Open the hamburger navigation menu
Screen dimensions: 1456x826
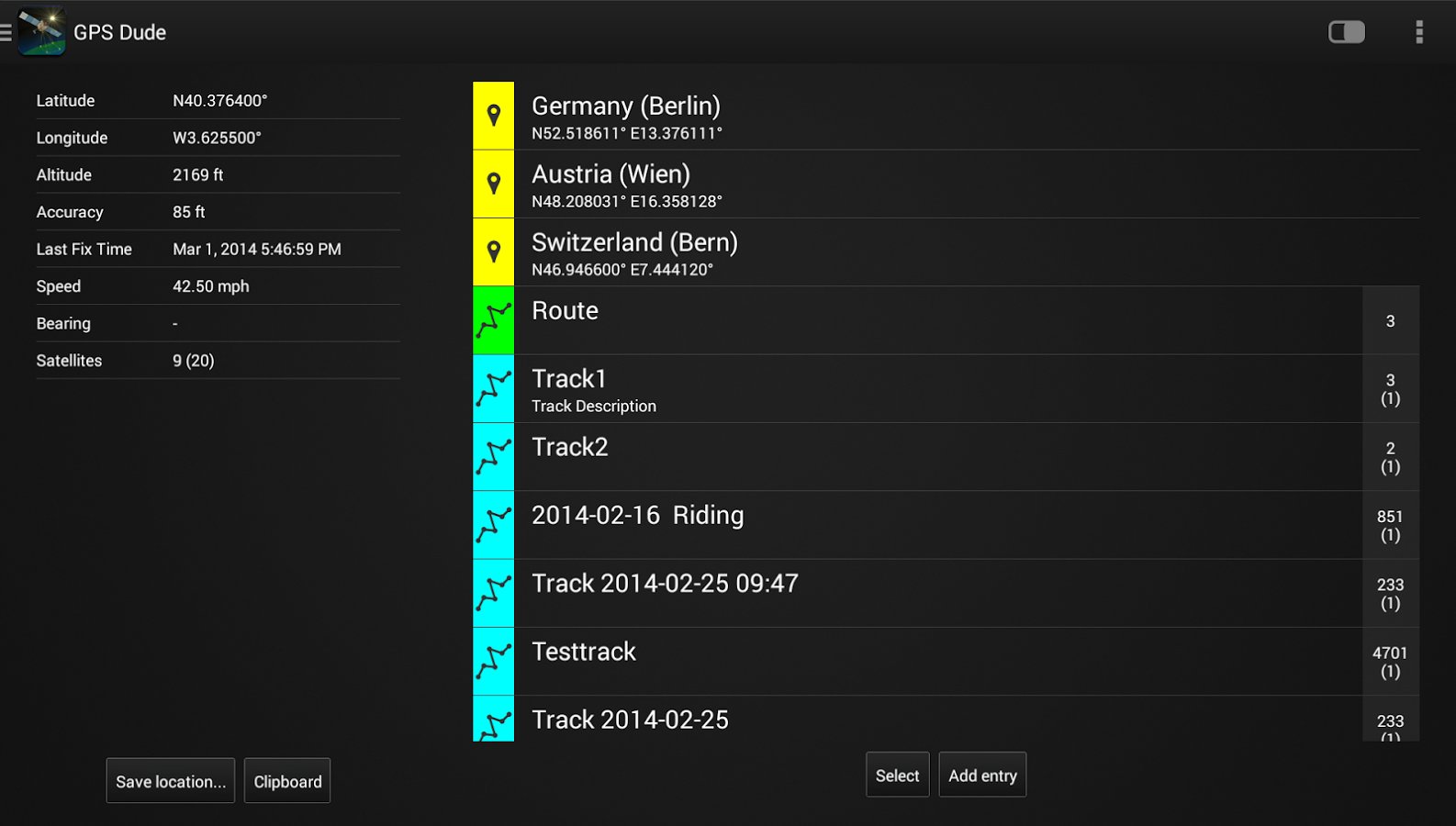[x=6, y=33]
